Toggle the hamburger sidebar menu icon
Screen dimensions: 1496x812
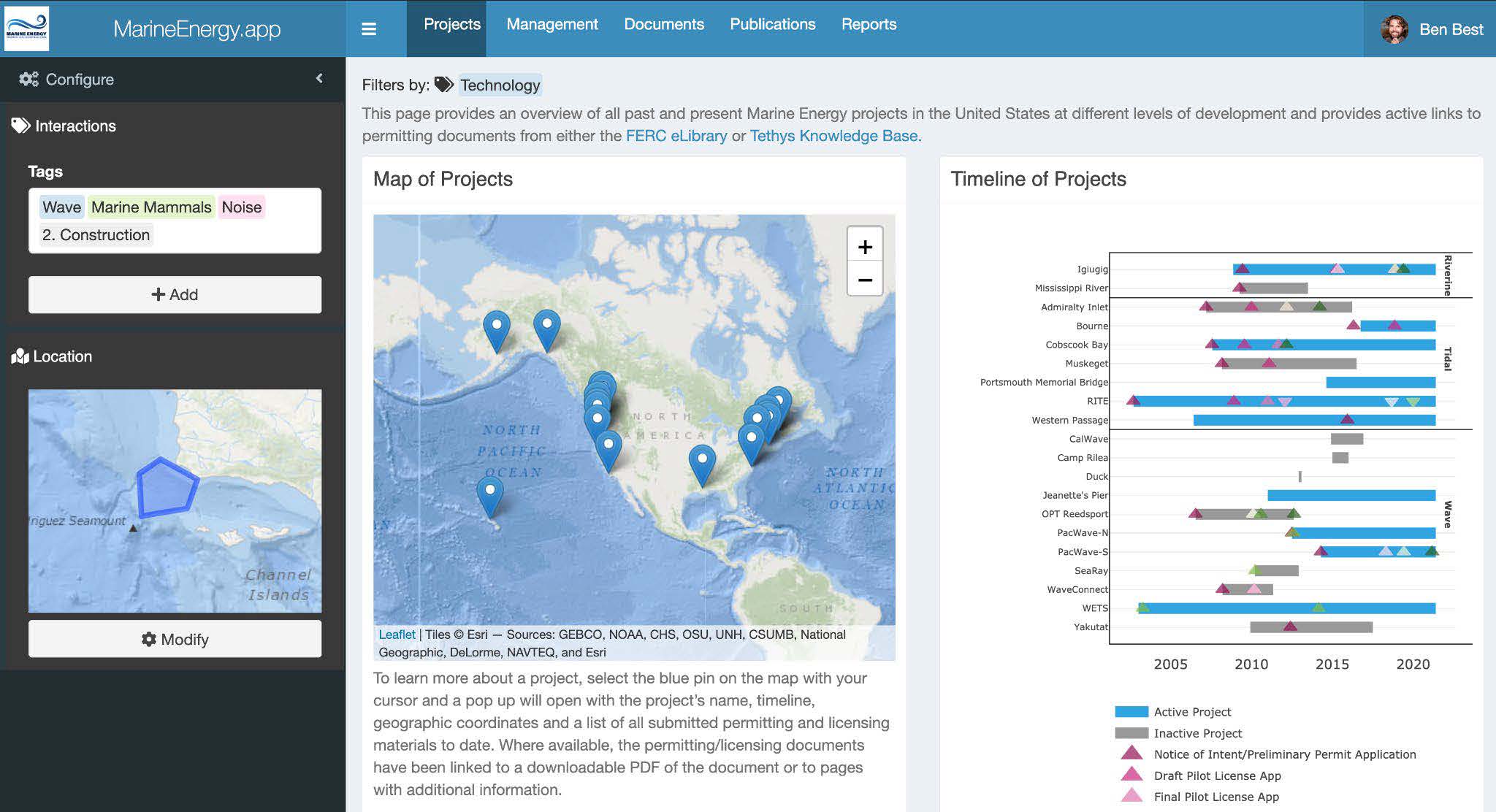tap(369, 29)
